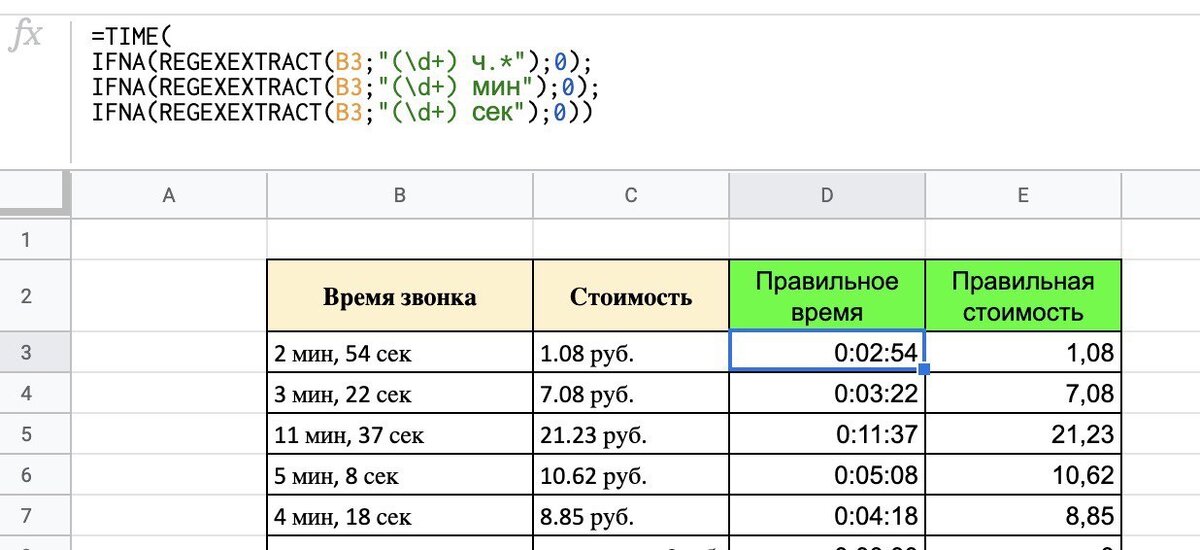Select cell with value 7,08
This screenshot has width=1200, height=550.
click(1023, 393)
